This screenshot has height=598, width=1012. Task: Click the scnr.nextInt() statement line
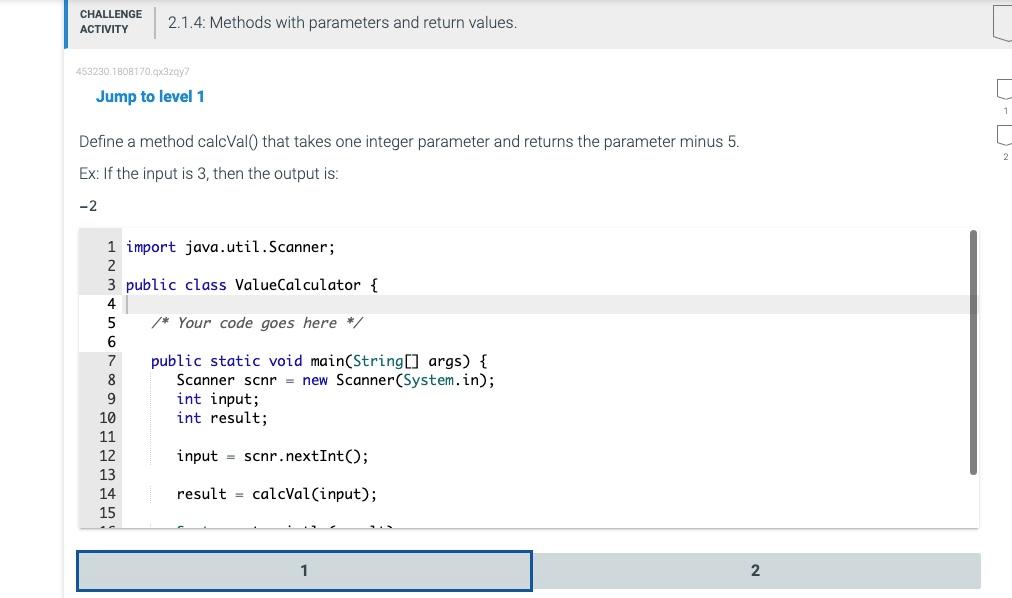pos(273,455)
